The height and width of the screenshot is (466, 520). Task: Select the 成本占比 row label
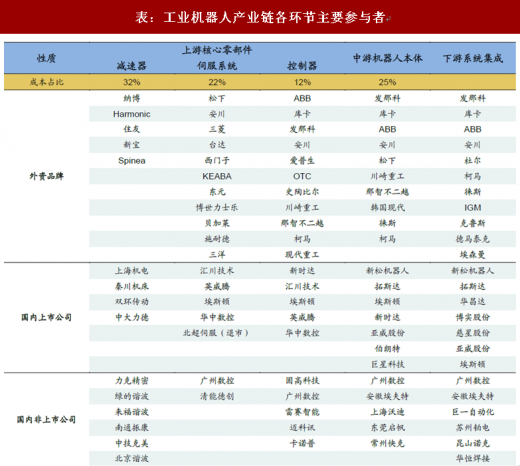point(46,82)
